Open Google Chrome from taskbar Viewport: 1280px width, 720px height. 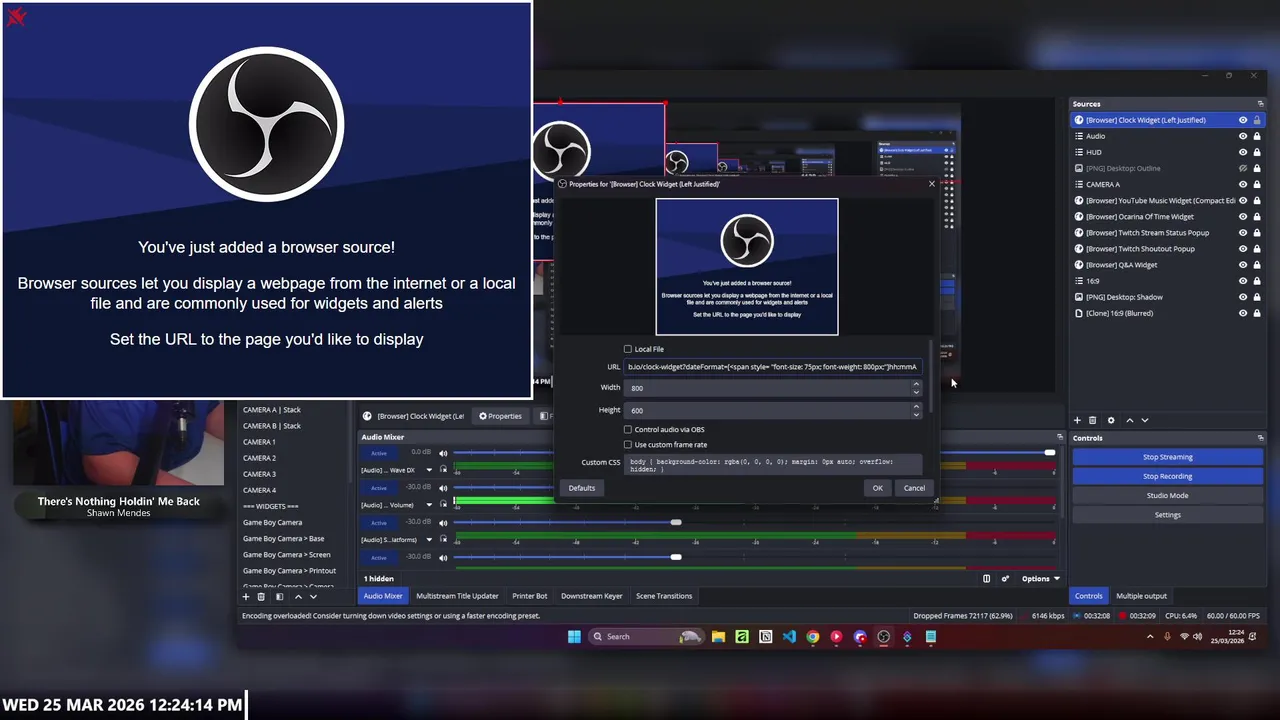[813, 636]
